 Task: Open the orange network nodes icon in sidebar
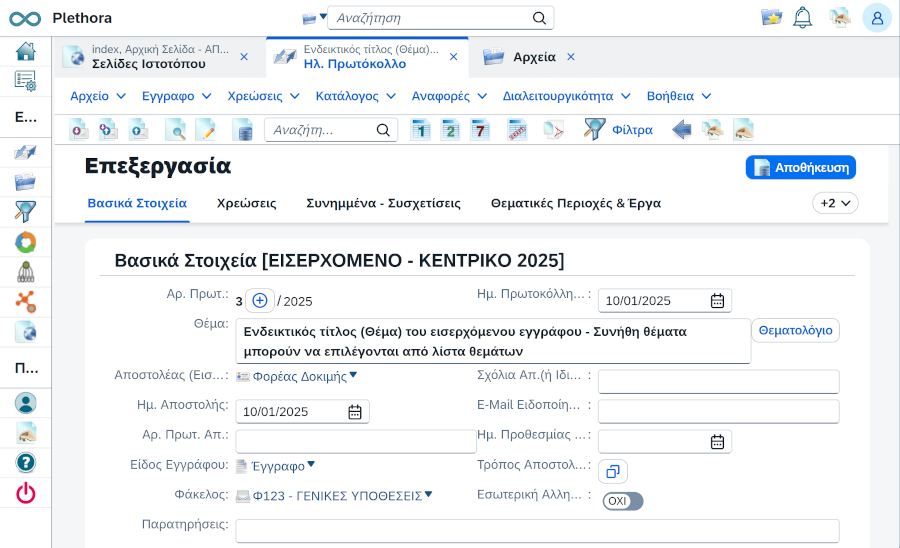click(x=25, y=302)
